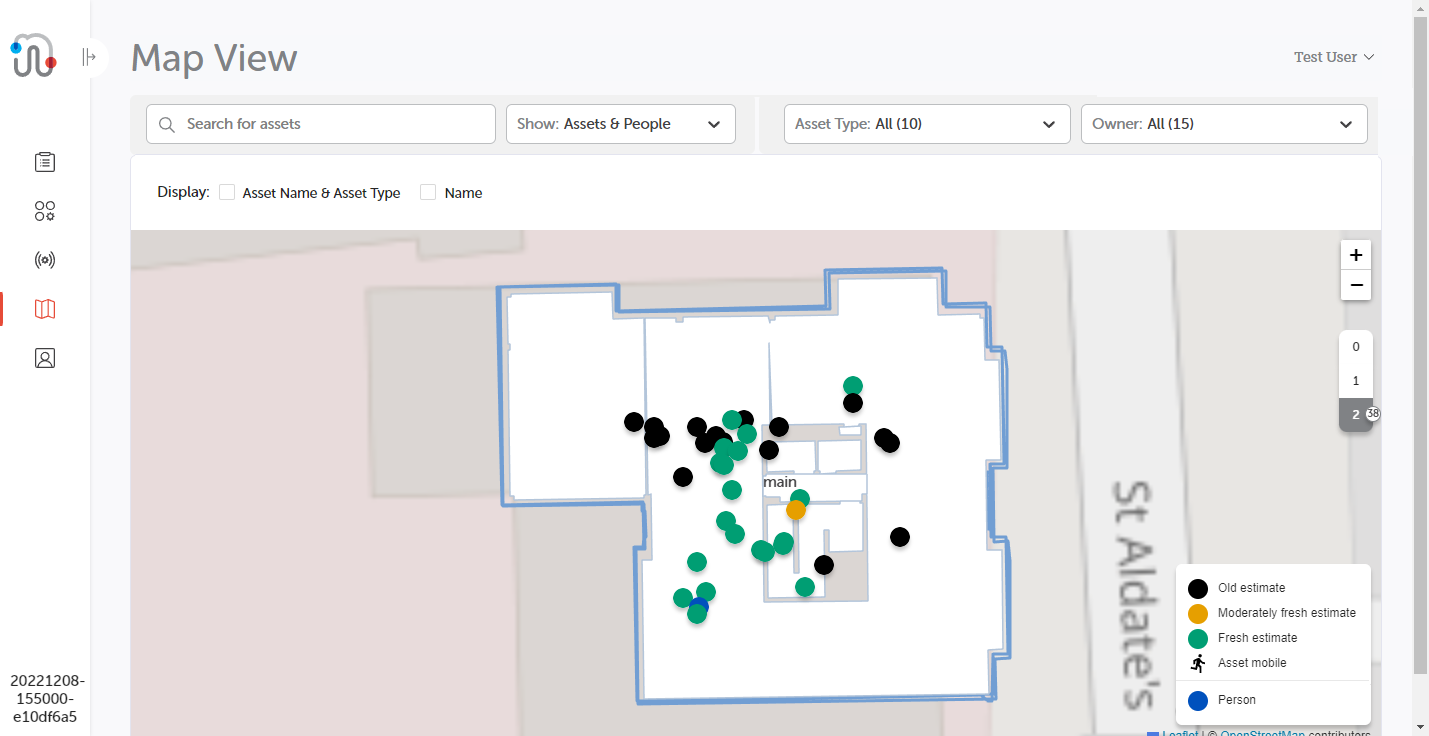
Task: Expand the sidebar with the collapse arrow icon
Action: (90, 57)
